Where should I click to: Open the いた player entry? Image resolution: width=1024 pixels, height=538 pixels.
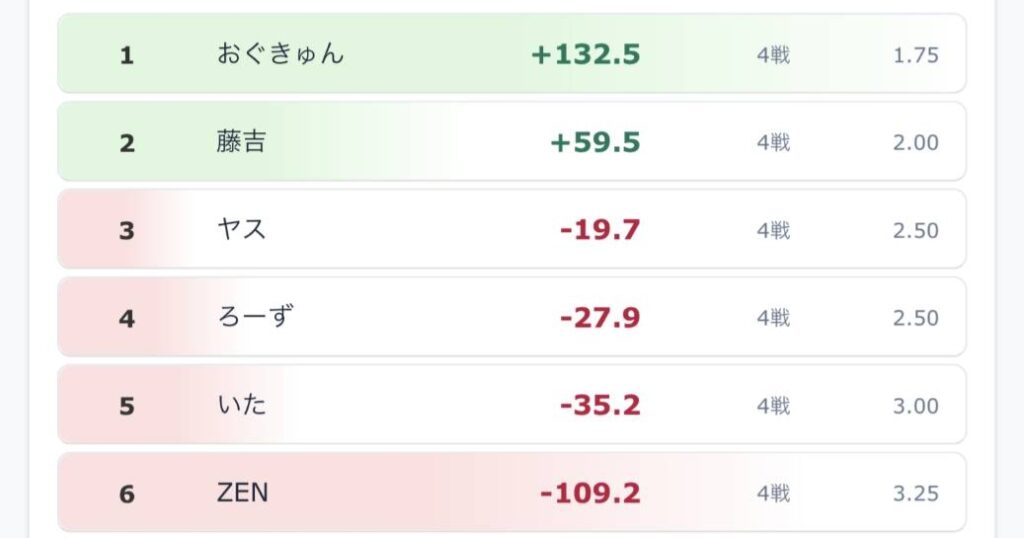click(x=241, y=405)
